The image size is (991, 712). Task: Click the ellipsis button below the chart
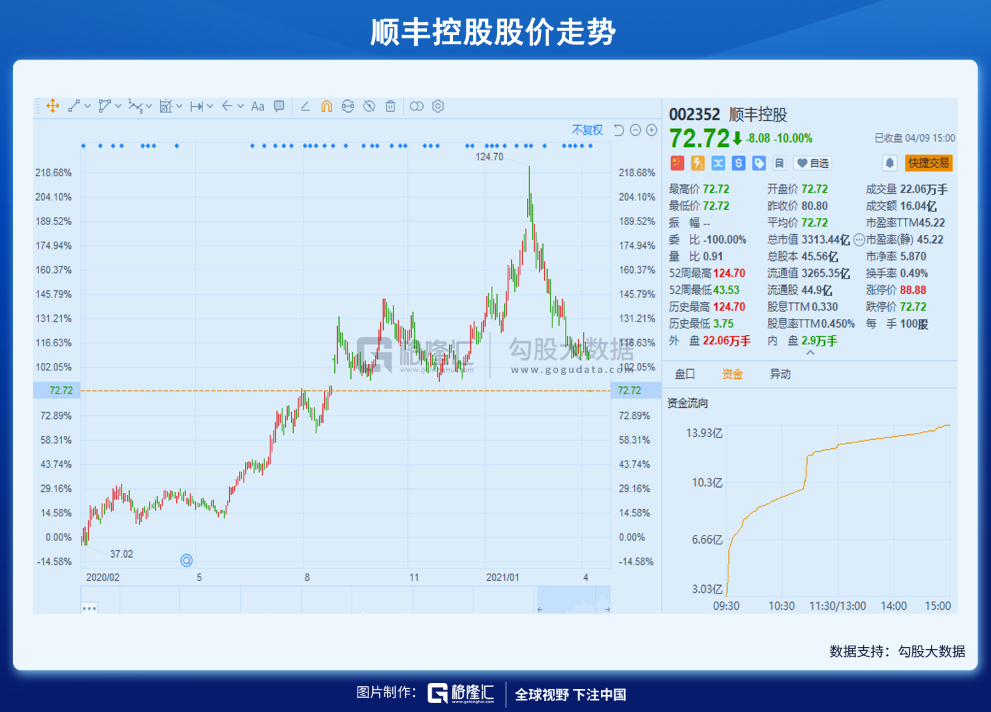click(89, 608)
